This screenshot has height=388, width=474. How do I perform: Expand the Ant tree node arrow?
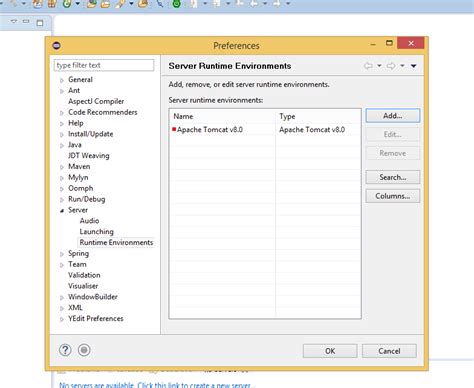62,91
